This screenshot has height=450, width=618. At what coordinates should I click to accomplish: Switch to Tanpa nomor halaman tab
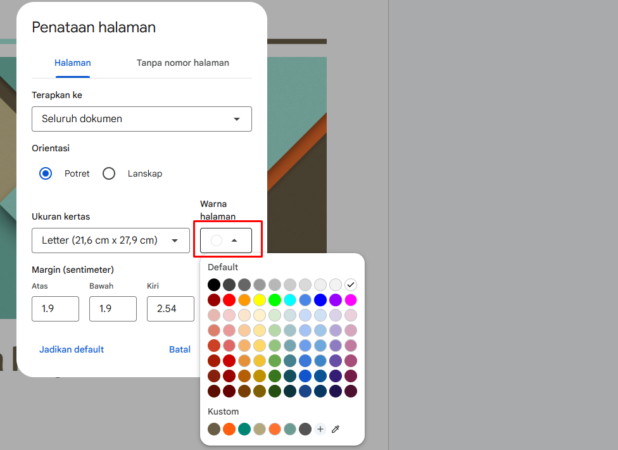(182, 63)
